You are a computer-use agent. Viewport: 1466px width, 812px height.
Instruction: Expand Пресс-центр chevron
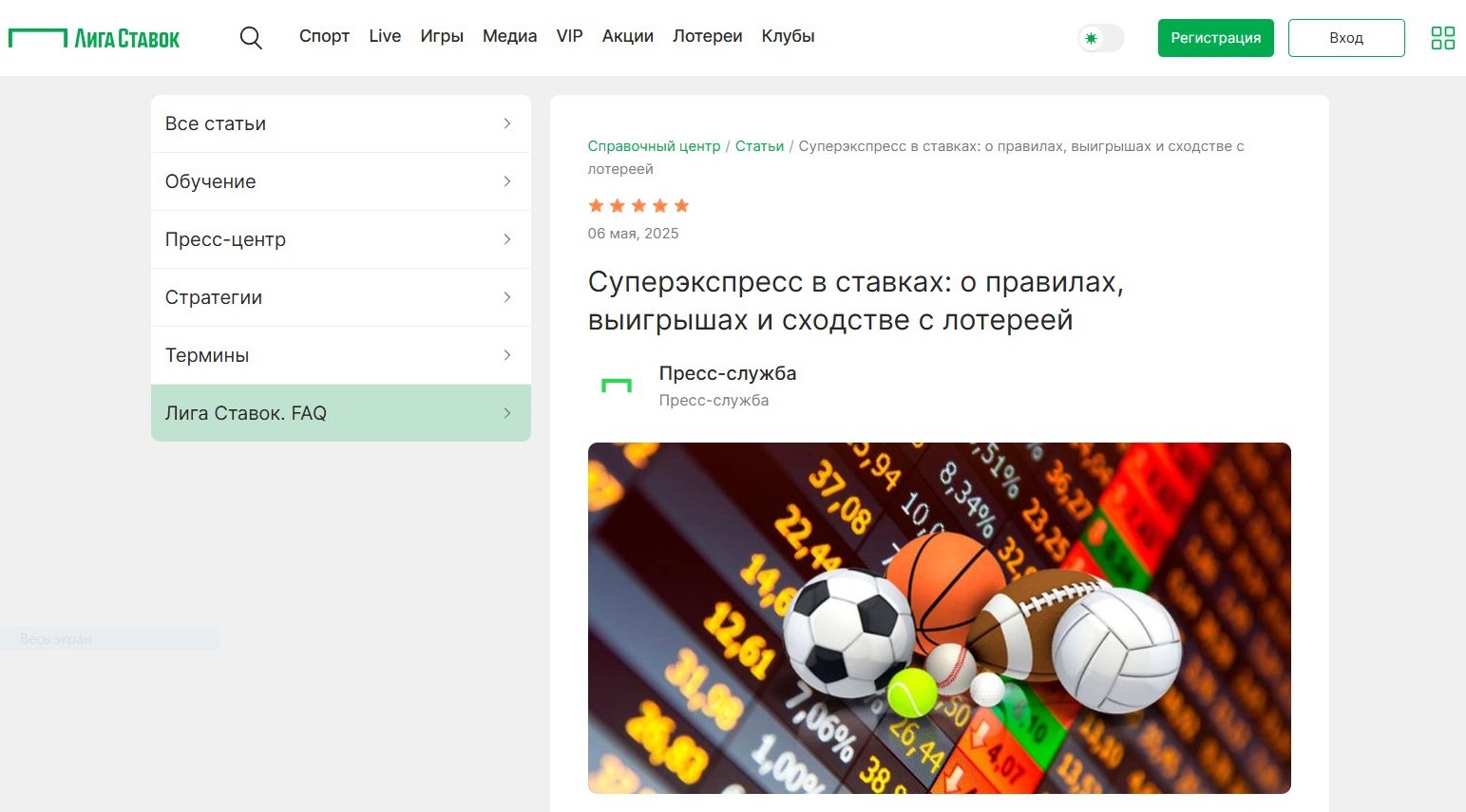tap(507, 239)
